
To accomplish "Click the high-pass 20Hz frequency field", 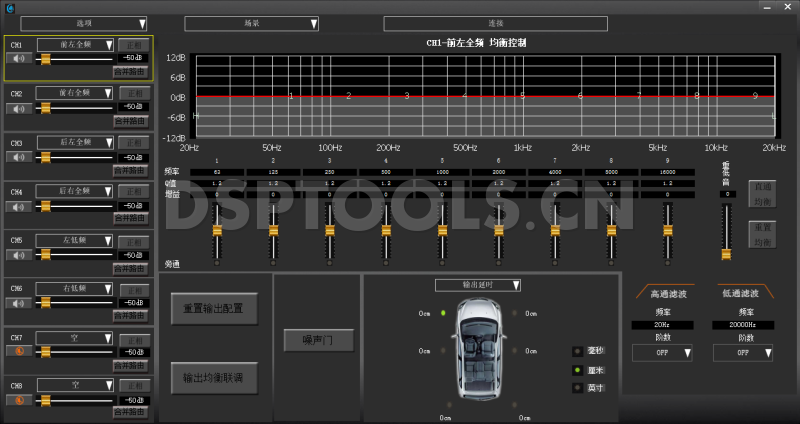I will click(x=663, y=325).
